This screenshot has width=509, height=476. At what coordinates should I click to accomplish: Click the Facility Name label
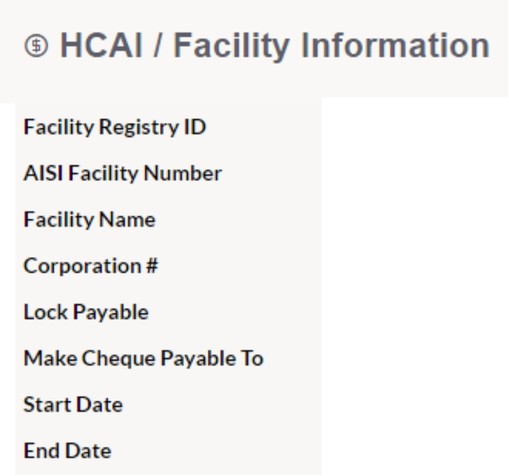[90, 219]
